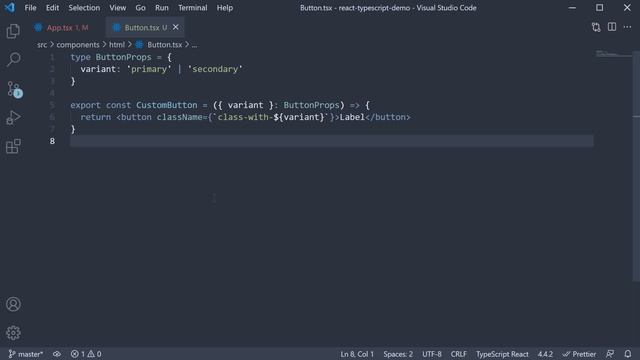Change indentation Spaces: 2
This screenshot has width=640, height=360.
click(398, 354)
